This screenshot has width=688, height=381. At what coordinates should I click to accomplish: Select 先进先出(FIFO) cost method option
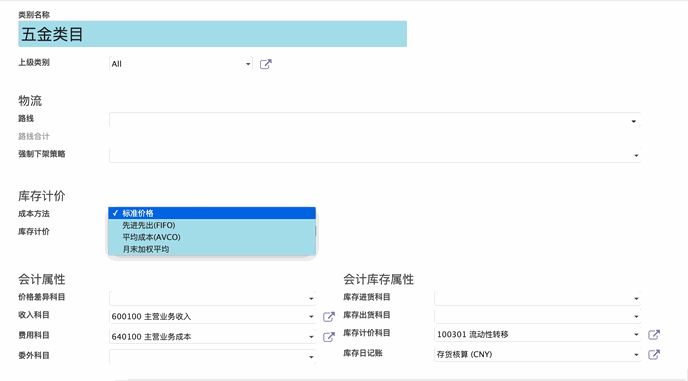[212, 225]
